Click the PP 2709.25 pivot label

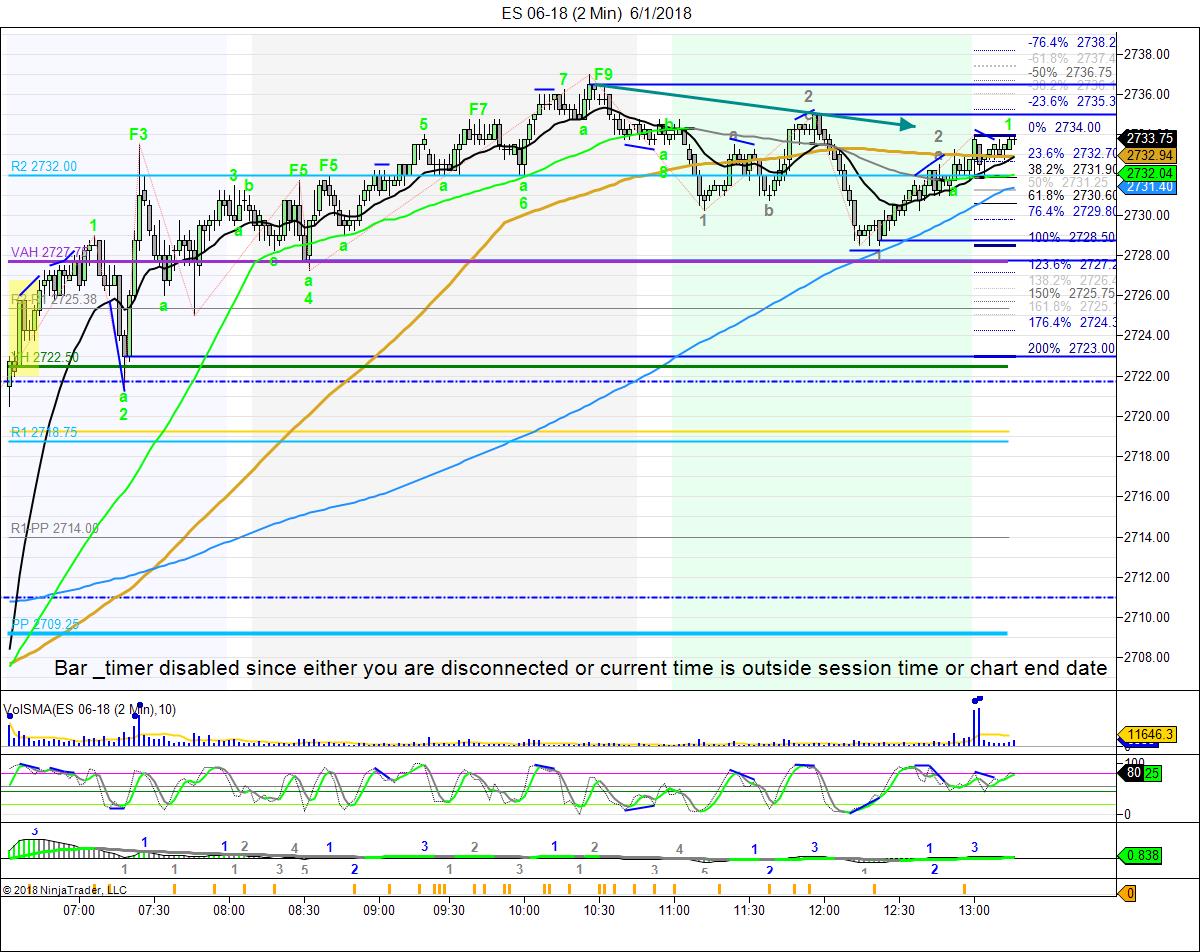45,624
